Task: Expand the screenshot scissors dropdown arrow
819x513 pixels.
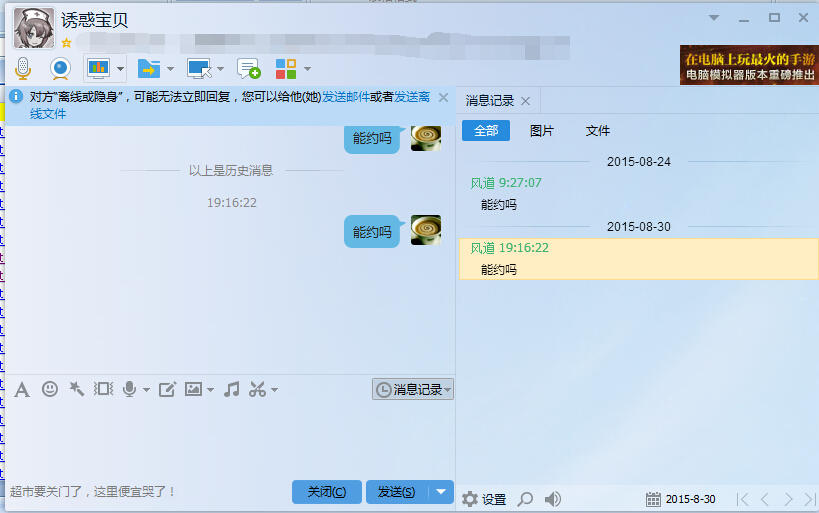Action: point(274,390)
